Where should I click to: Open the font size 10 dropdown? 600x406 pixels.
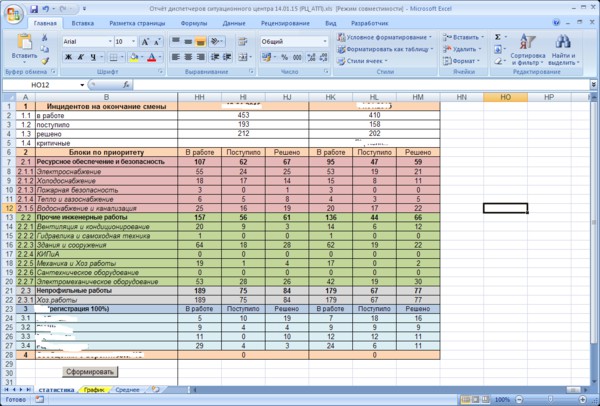[x=134, y=41]
